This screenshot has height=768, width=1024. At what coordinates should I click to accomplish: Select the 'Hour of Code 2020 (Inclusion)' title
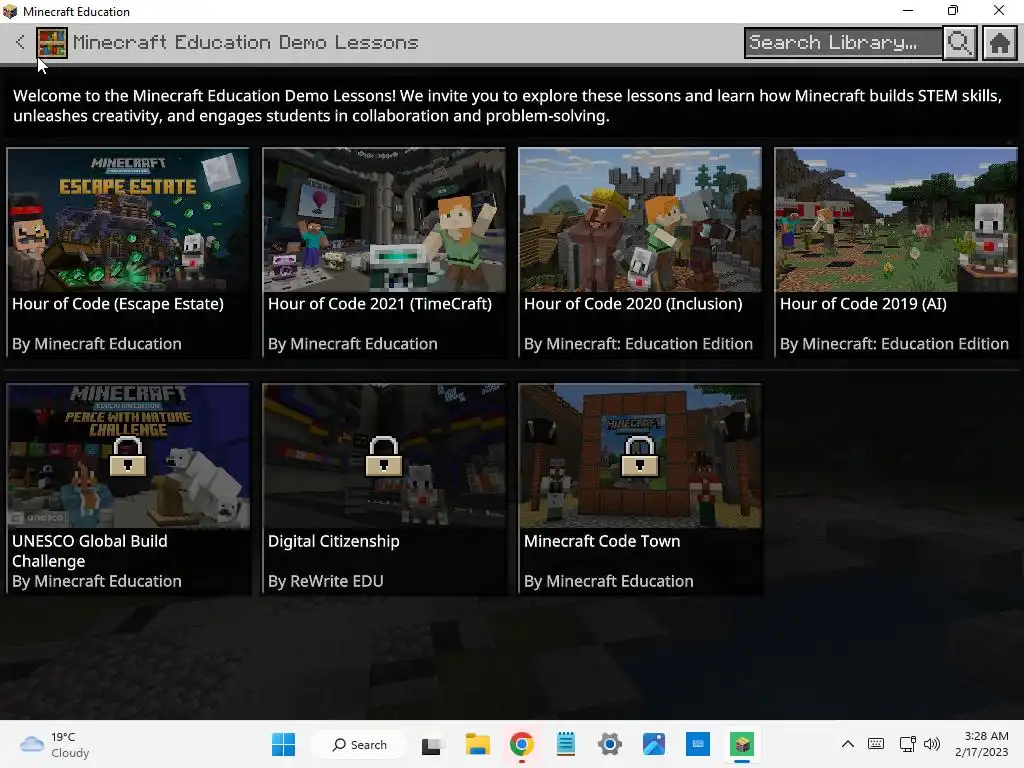(633, 304)
